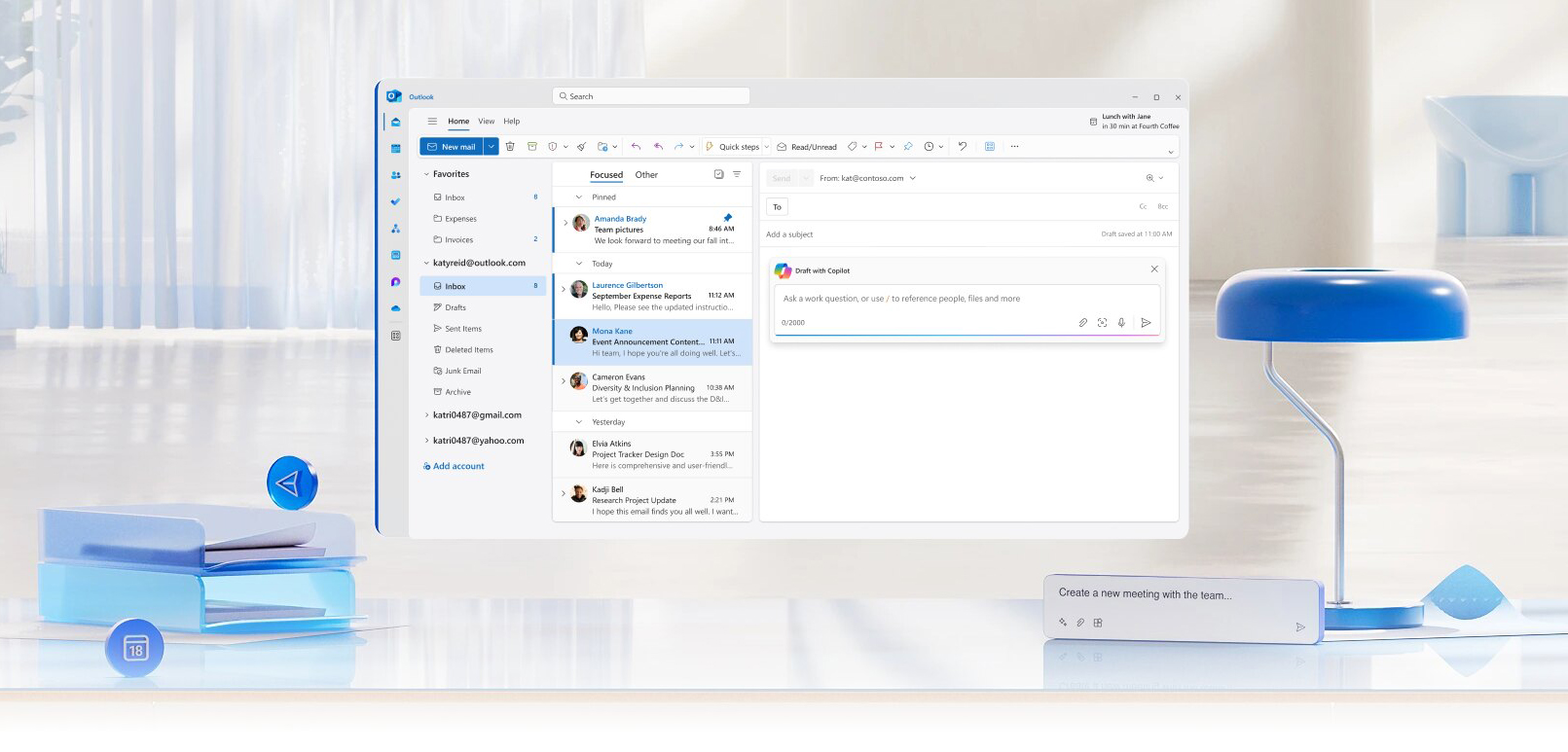
Task: Click the Snooze clock icon
Action: [929, 147]
